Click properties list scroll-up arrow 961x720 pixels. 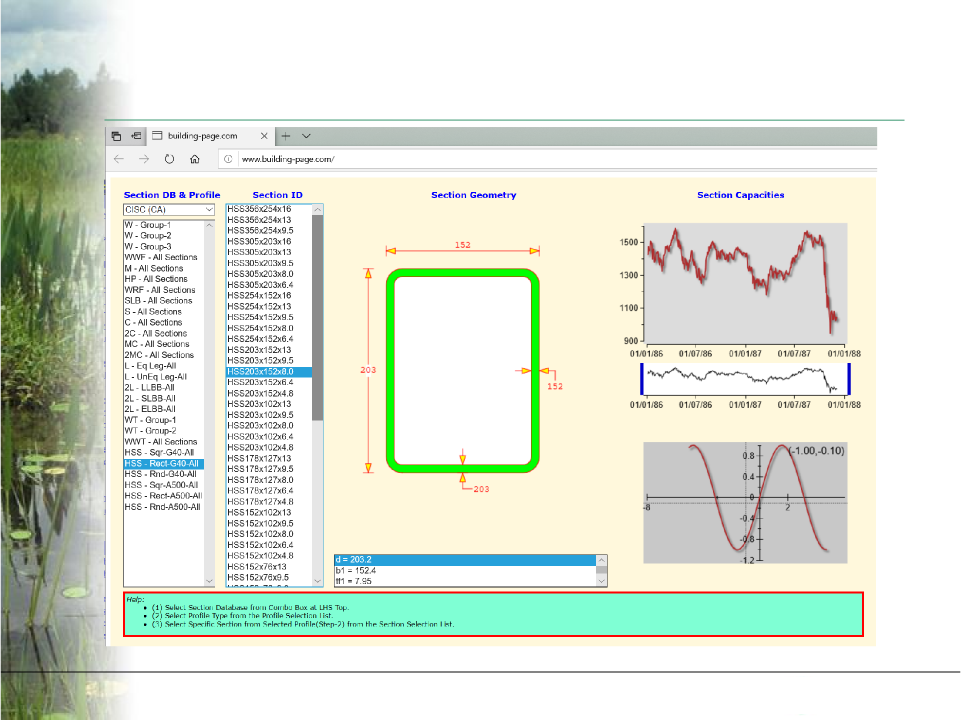pos(602,560)
